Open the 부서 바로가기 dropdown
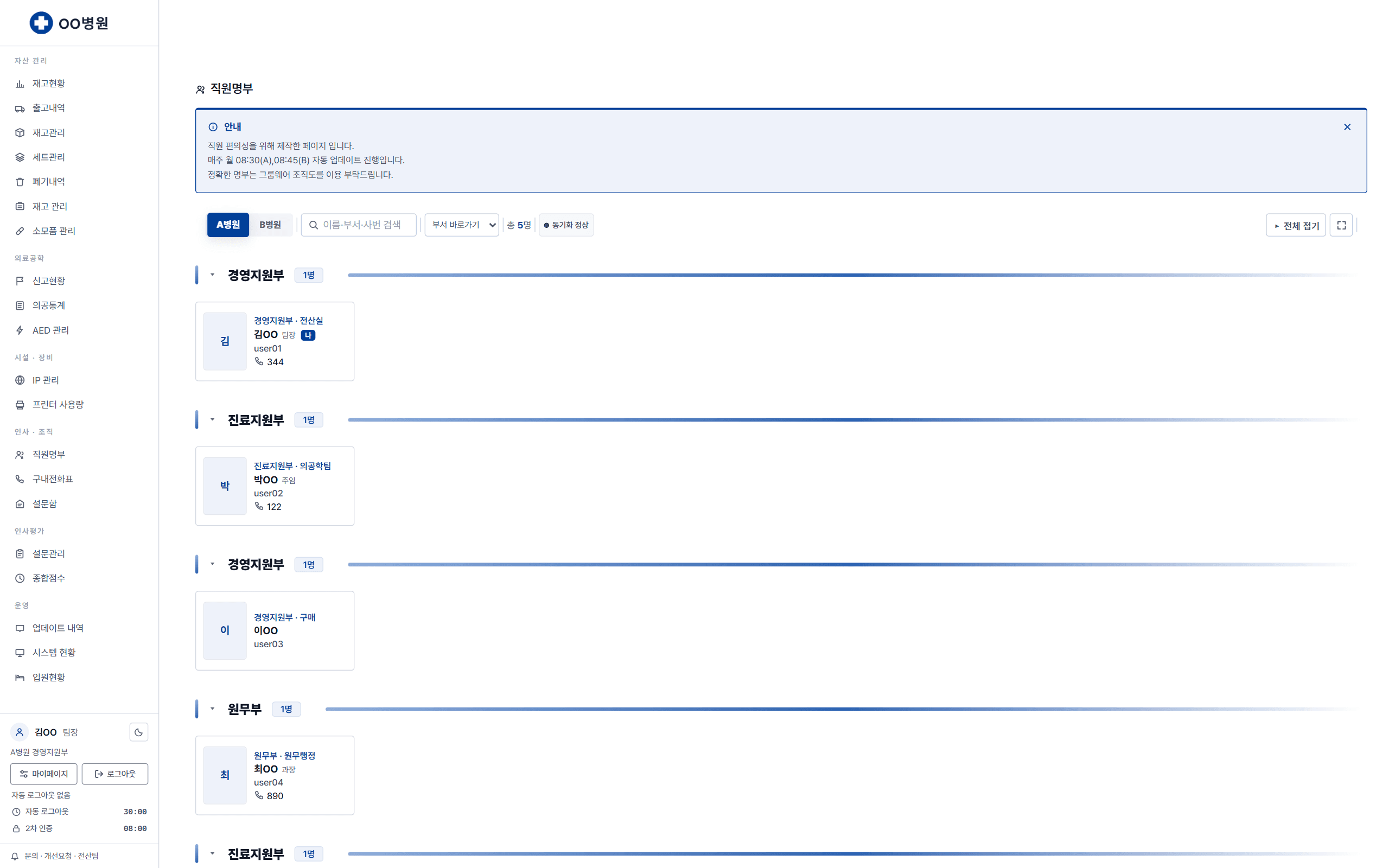This screenshot has height=868, width=1389. (462, 225)
